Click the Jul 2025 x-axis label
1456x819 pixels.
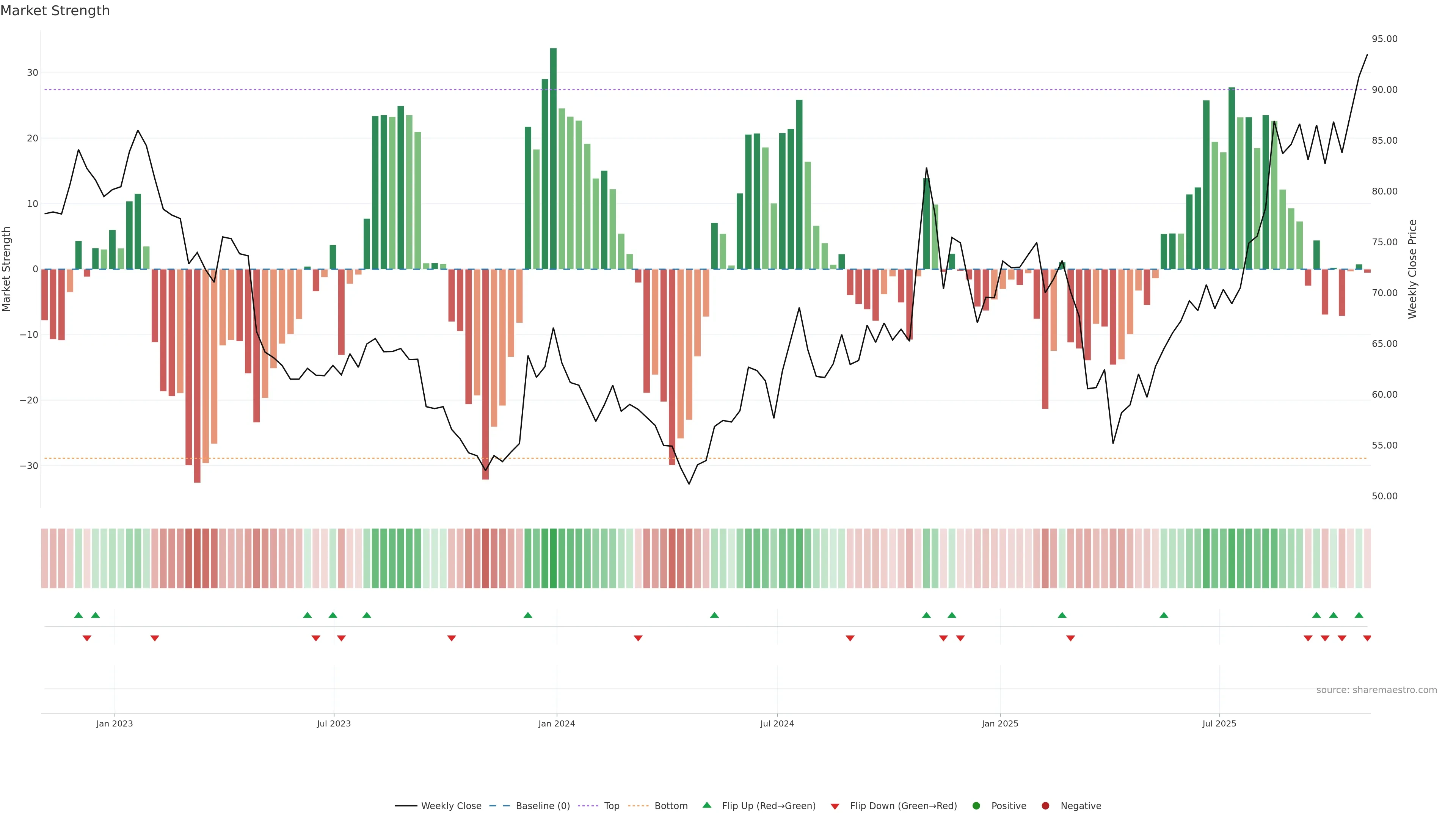coord(1219,723)
